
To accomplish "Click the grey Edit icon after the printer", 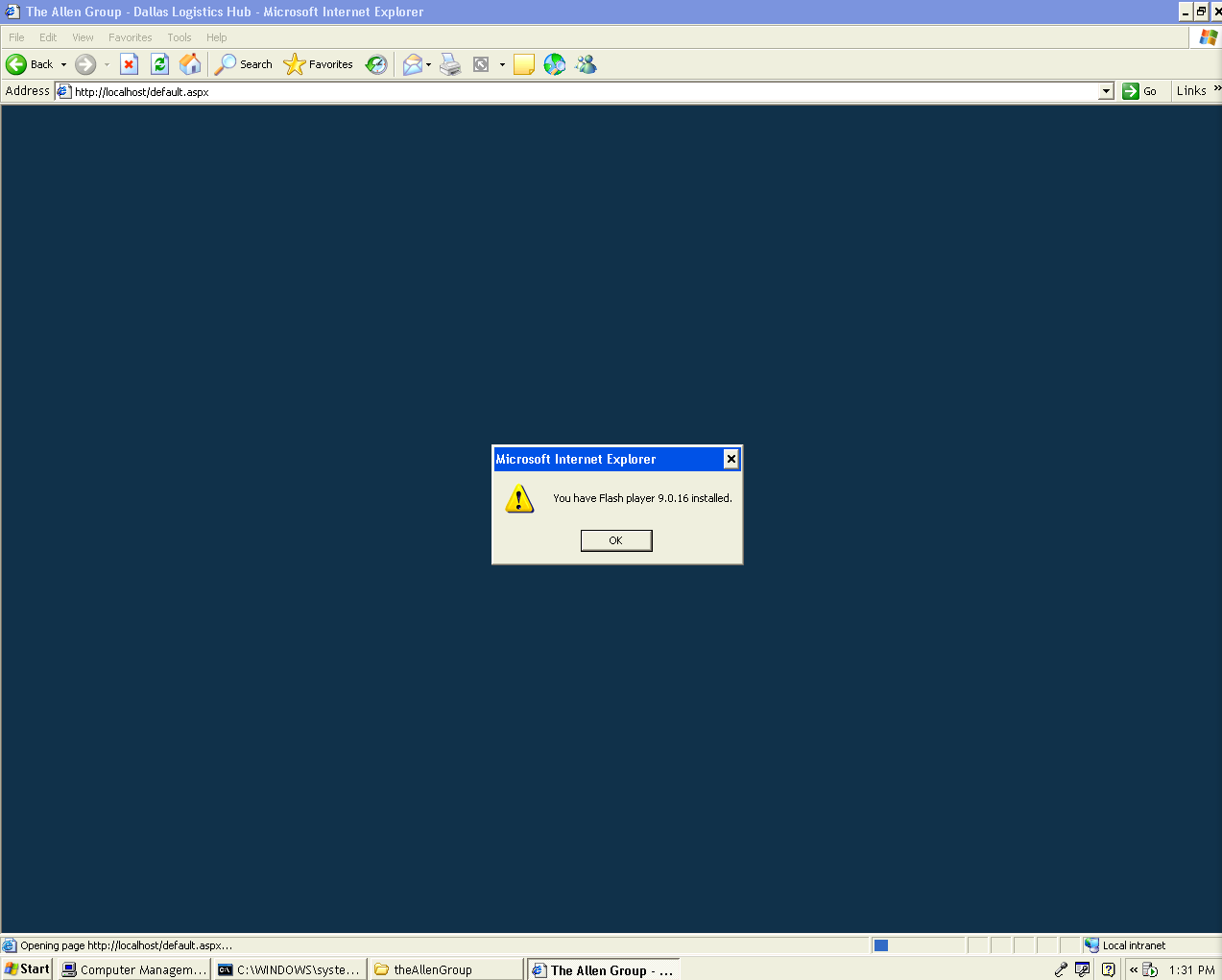I will 482,64.
